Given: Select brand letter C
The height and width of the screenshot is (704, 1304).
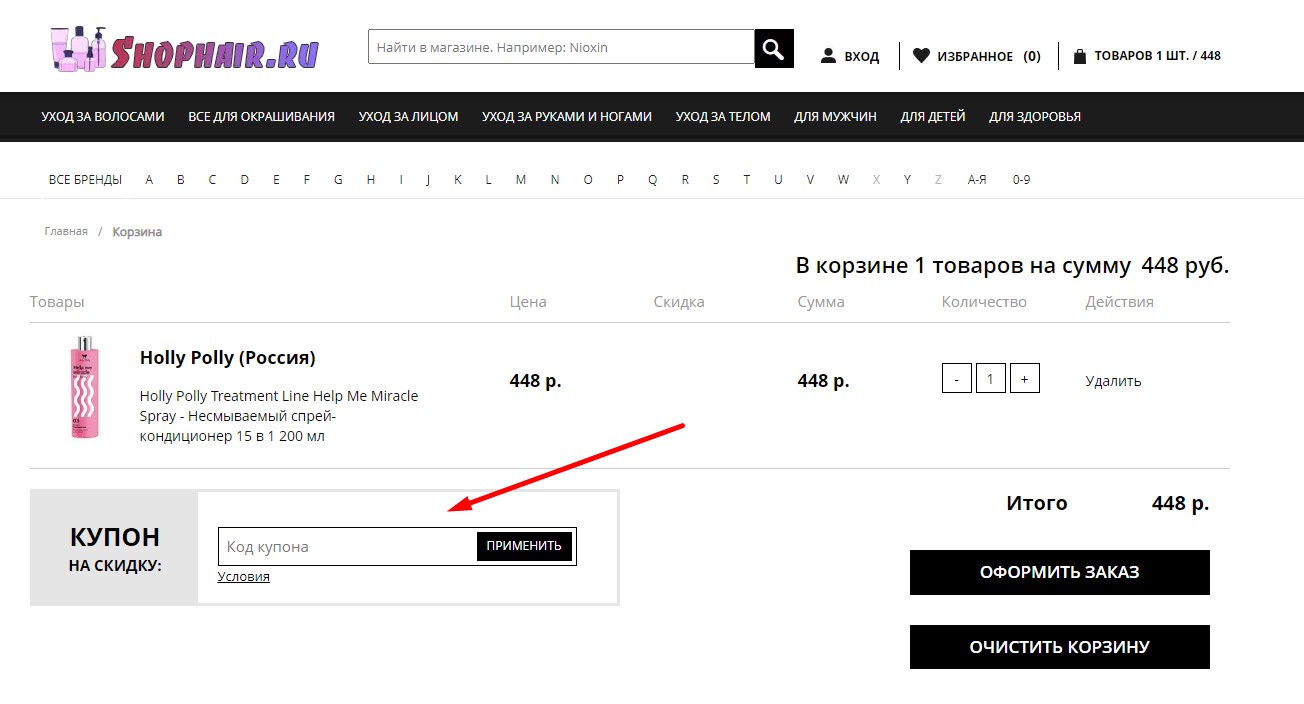Looking at the screenshot, I should [x=212, y=180].
